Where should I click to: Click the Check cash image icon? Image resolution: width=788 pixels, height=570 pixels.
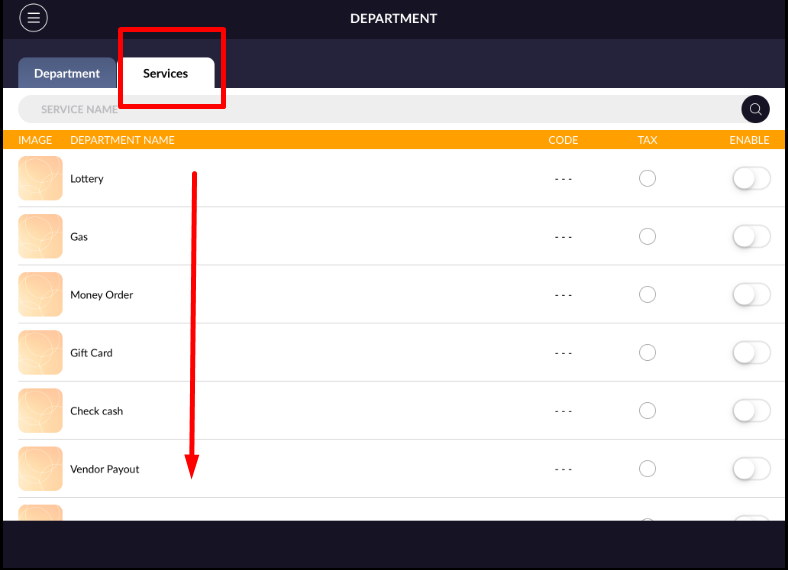pos(40,411)
